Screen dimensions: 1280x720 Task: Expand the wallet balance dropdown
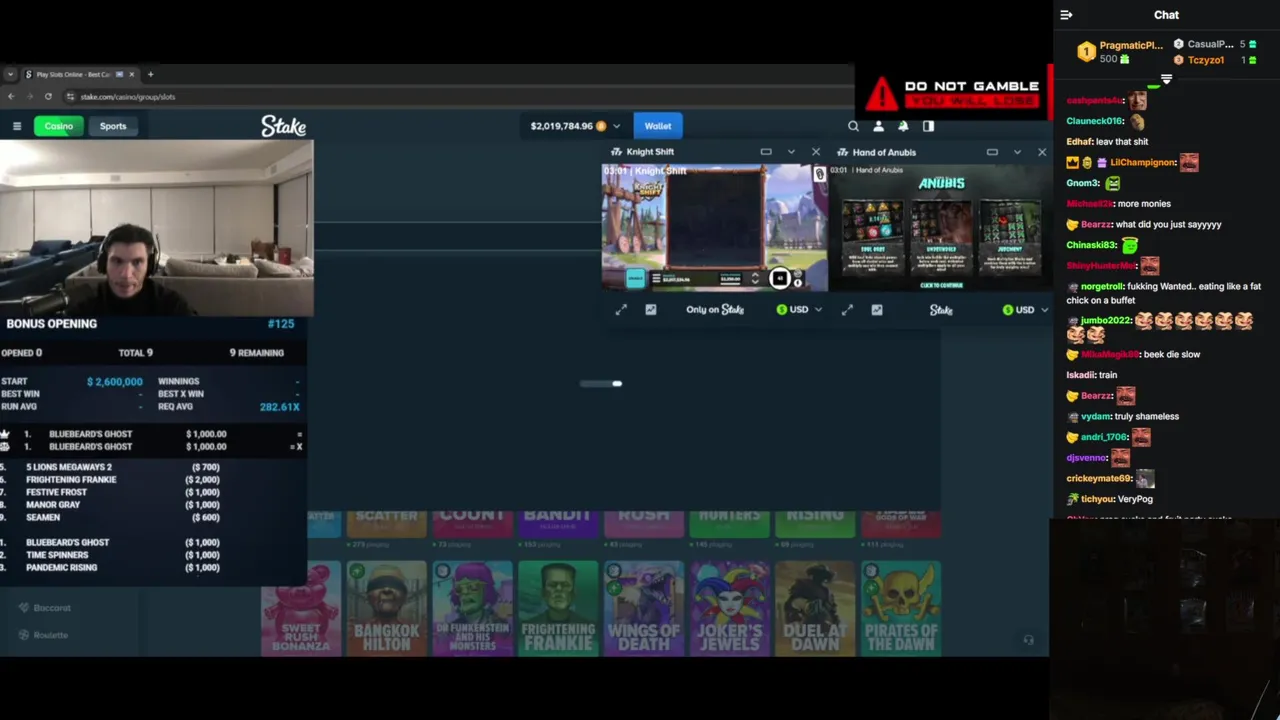coord(616,126)
